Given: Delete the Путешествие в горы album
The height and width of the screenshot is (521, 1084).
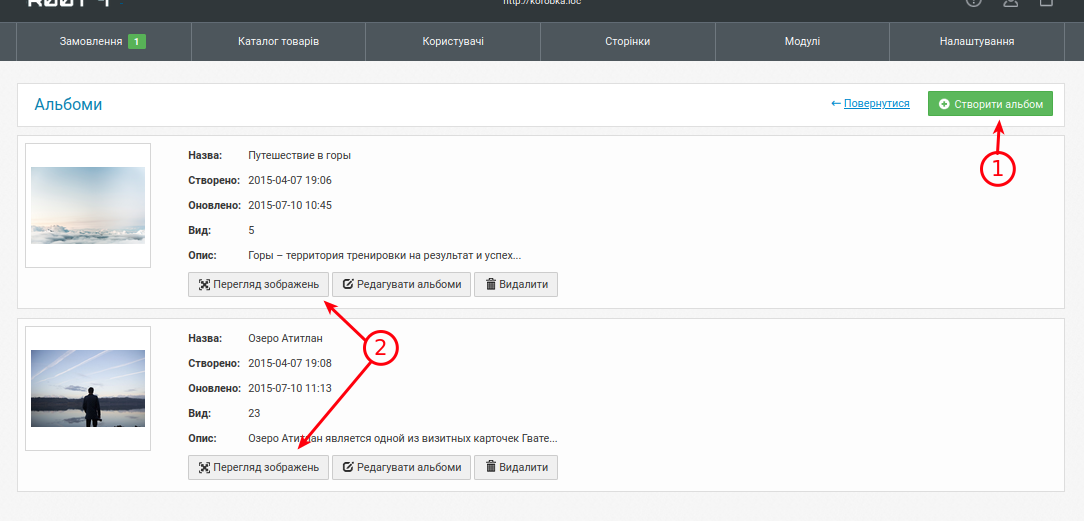Looking at the screenshot, I should click(516, 284).
